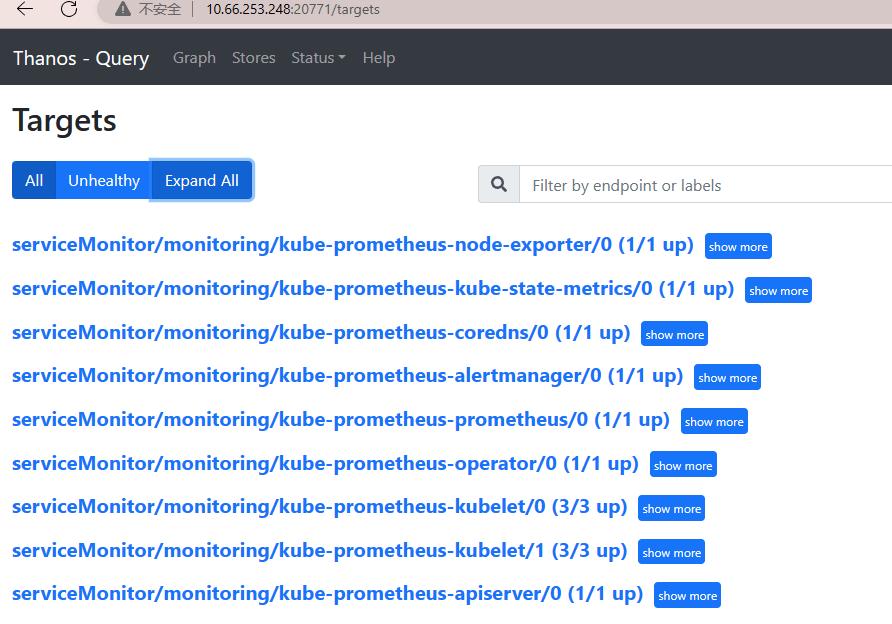Select the All filter toggle

pyautogui.click(x=34, y=180)
